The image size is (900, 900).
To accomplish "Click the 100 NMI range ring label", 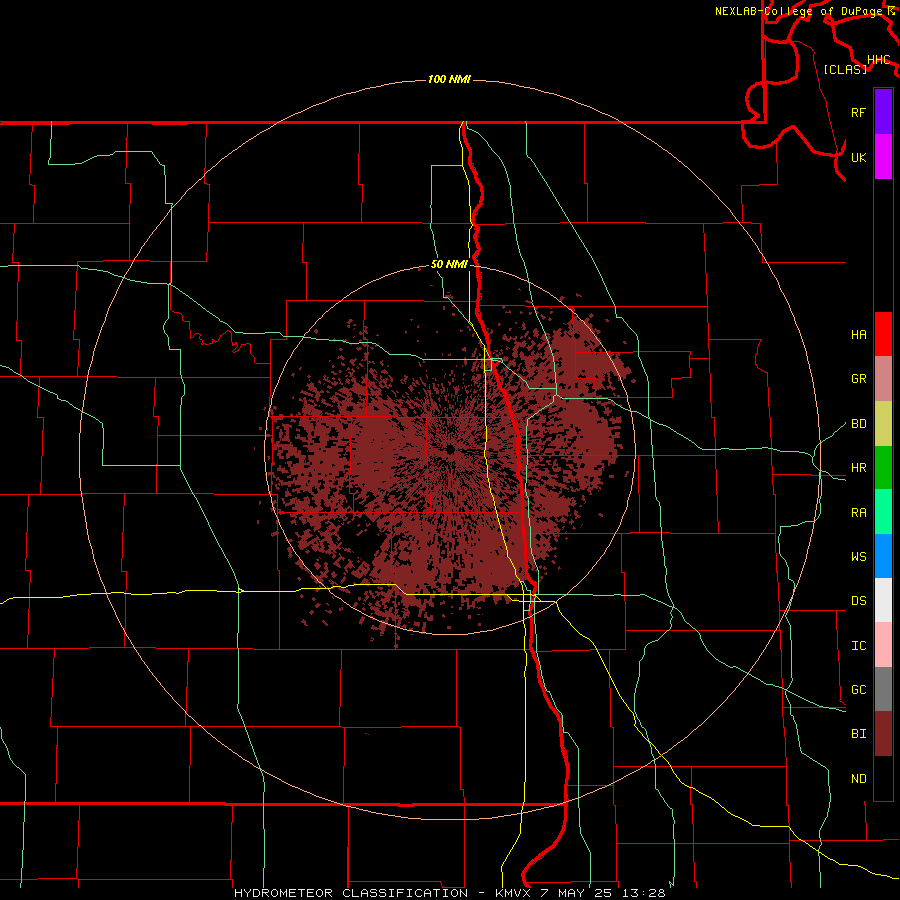I will [449, 79].
